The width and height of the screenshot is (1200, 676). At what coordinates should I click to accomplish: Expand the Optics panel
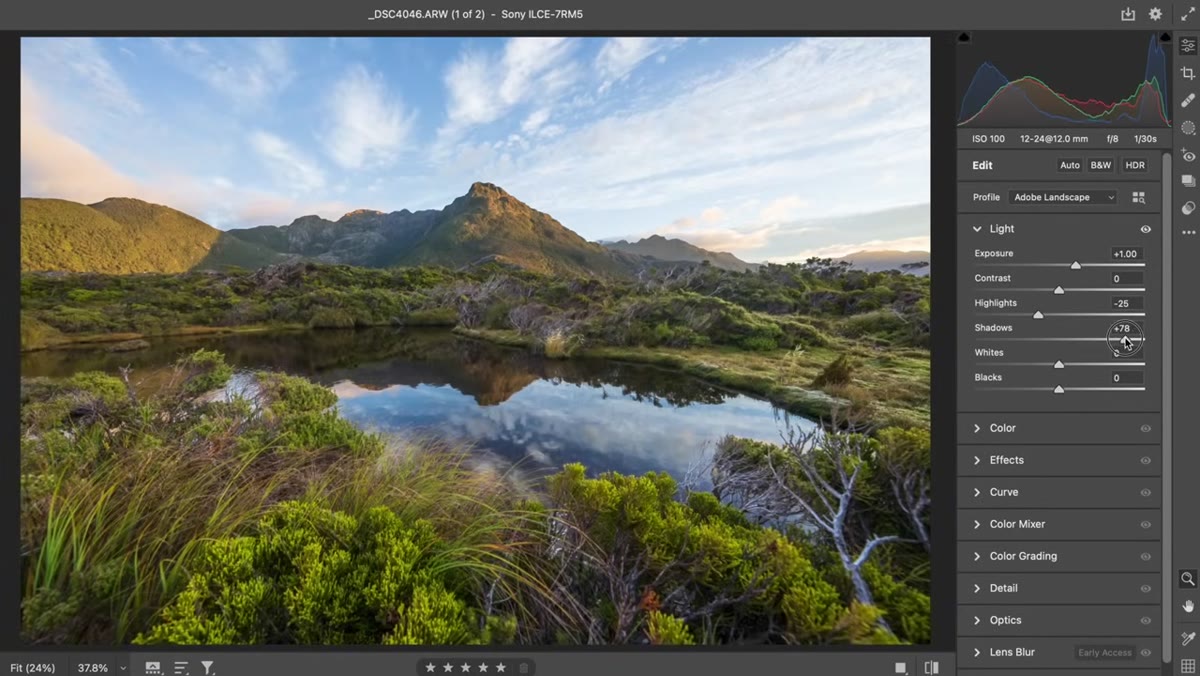point(977,620)
